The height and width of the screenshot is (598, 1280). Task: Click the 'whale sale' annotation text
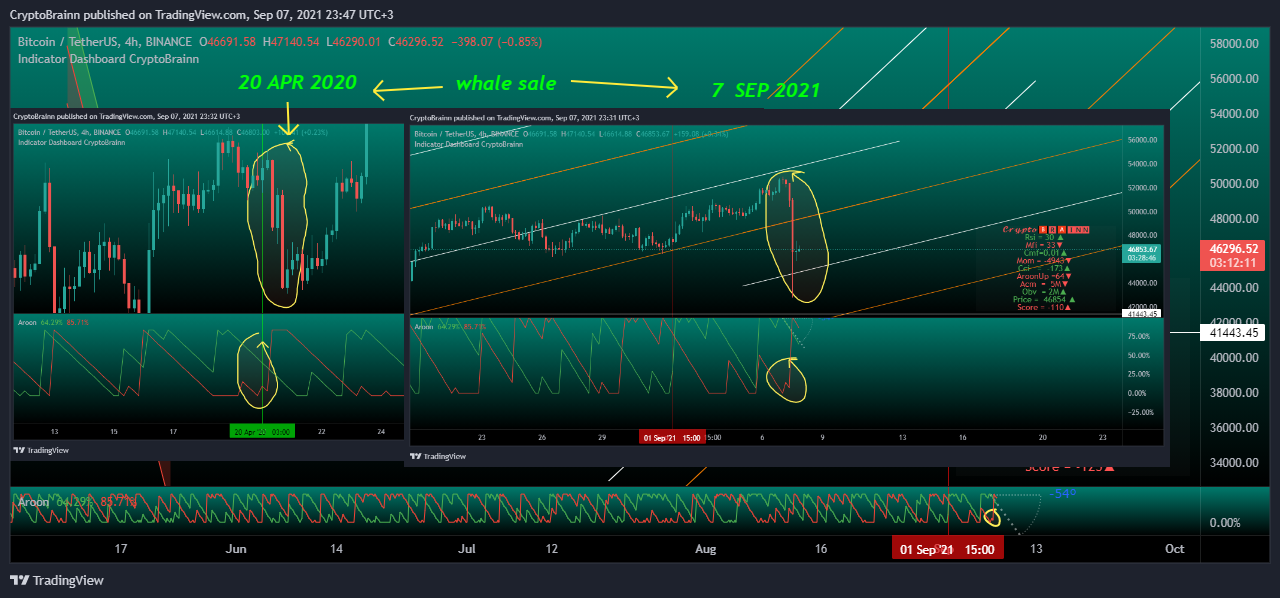pyautogui.click(x=505, y=84)
